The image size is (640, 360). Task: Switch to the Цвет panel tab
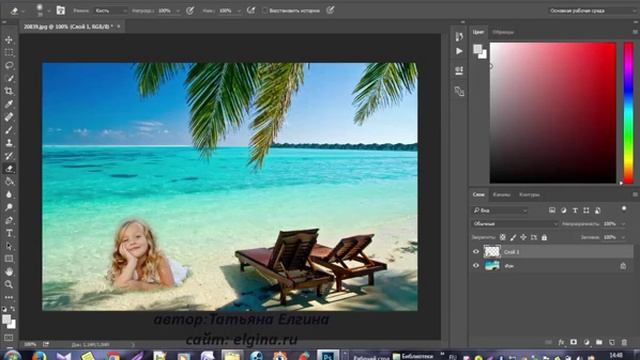[x=478, y=32]
